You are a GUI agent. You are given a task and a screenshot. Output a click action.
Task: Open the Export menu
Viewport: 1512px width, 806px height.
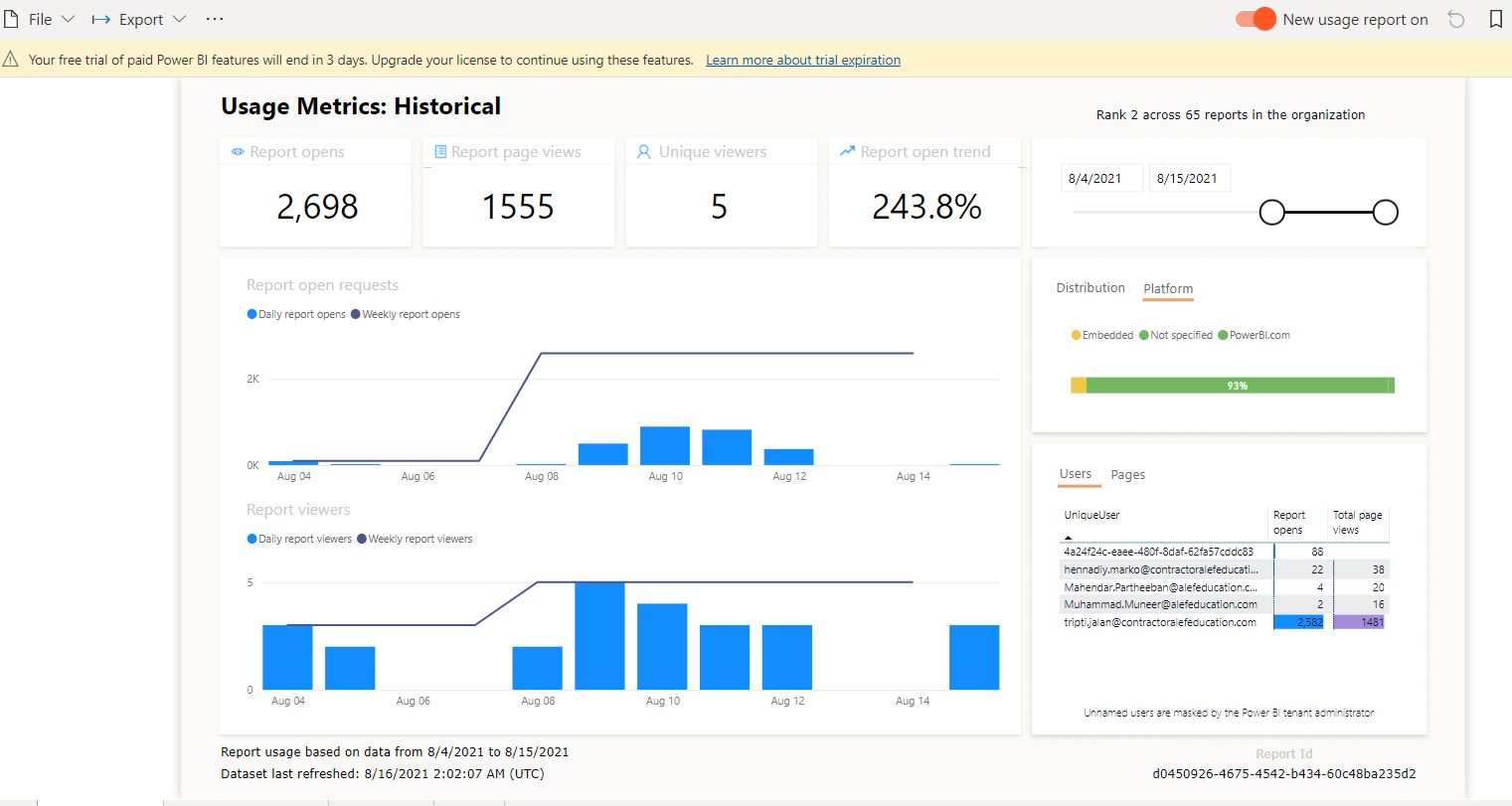[x=139, y=19]
